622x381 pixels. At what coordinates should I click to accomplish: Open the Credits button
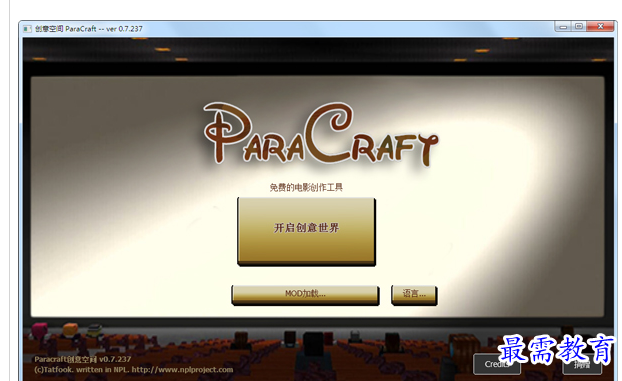click(x=497, y=364)
